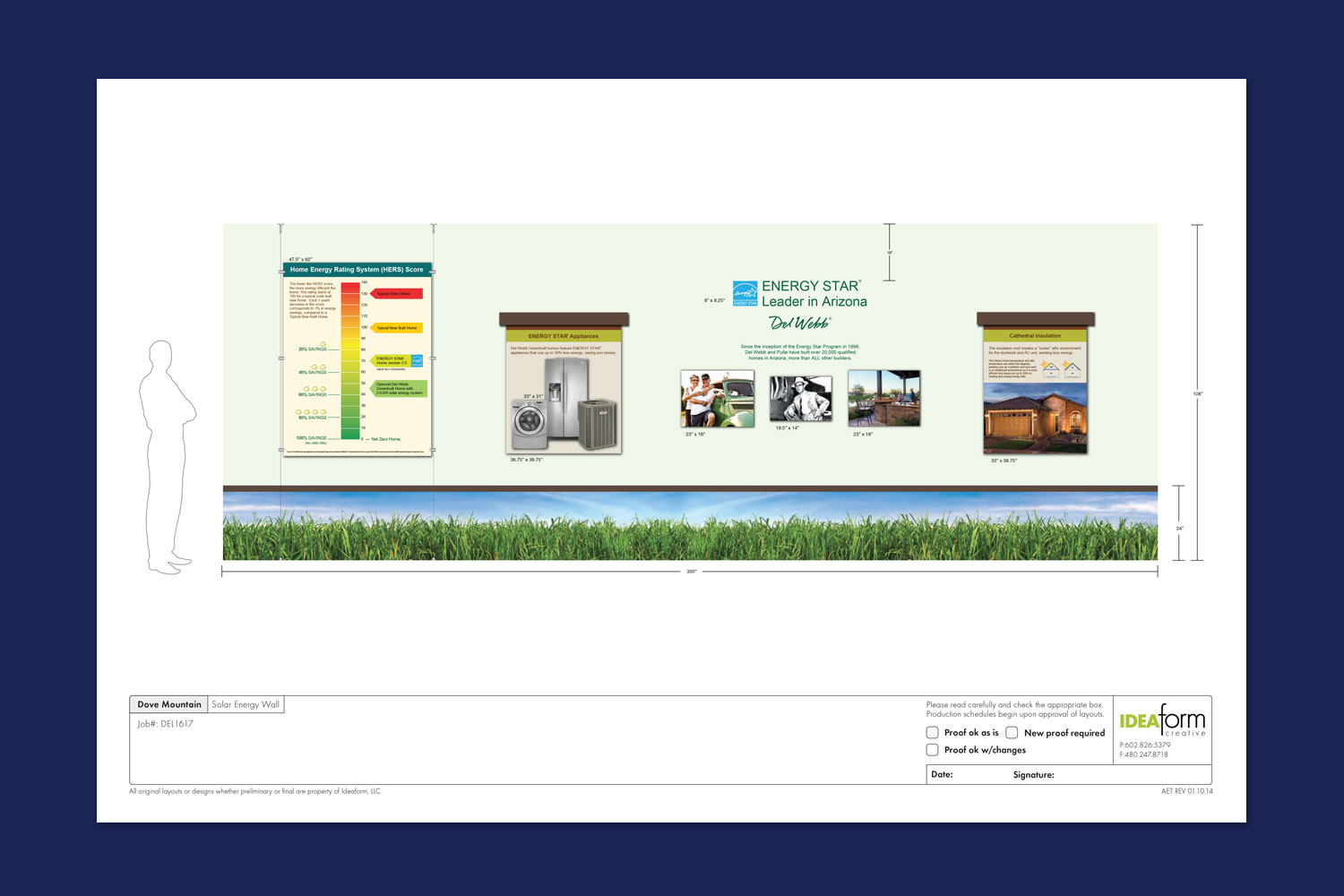
Task: Click the blue ENERGY STAR logo on the wall
Action: coord(745,293)
